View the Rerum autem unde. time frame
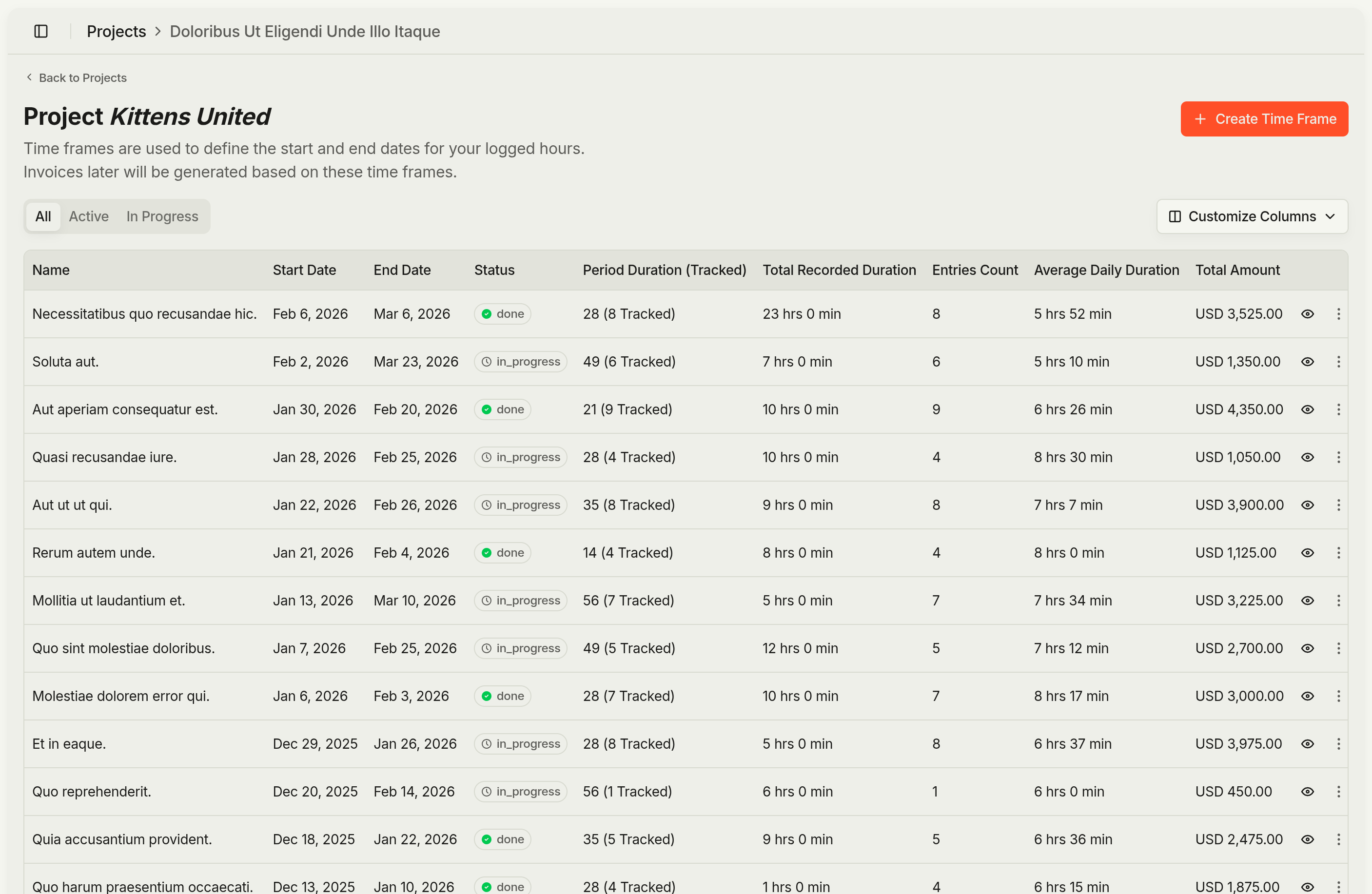 pyautogui.click(x=1308, y=553)
